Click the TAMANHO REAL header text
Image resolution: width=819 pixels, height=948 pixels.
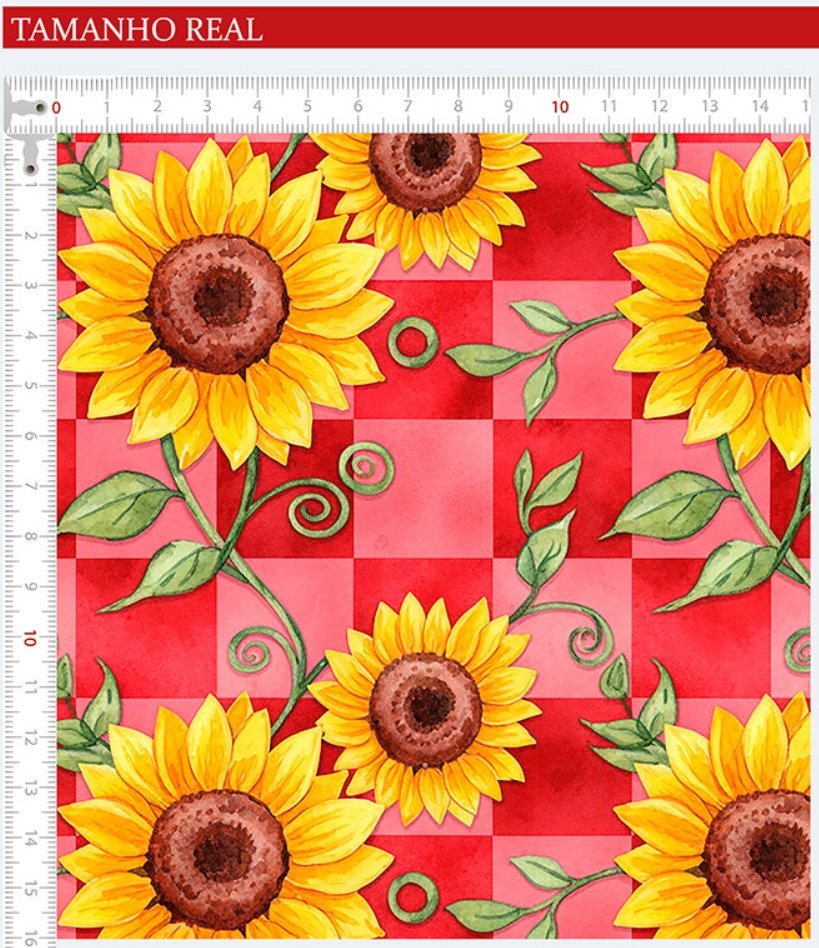pyautogui.click(x=137, y=29)
